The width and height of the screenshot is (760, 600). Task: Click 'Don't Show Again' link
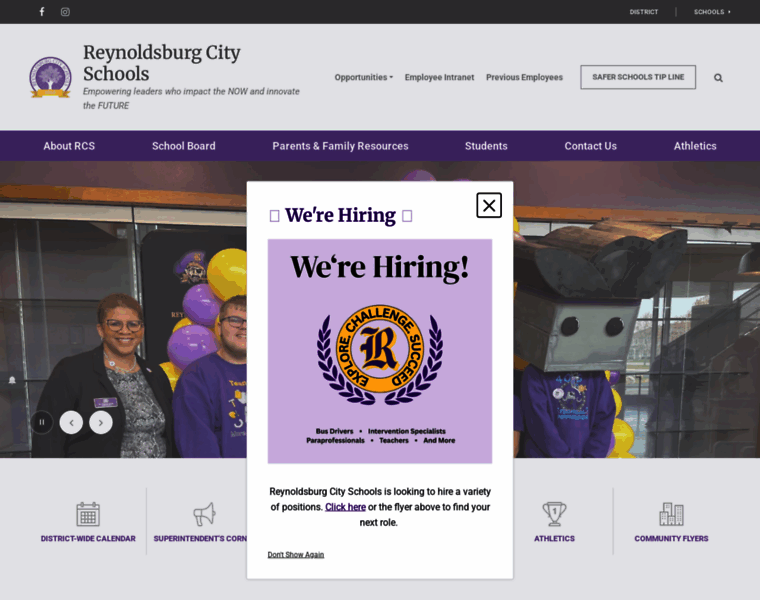click(296, 554)
